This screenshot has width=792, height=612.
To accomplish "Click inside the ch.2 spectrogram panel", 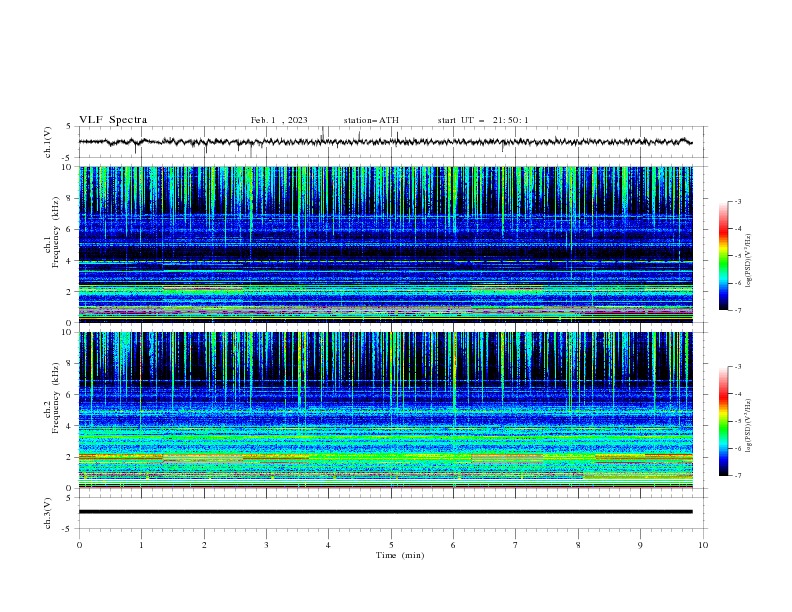I will tap(385, 410).
